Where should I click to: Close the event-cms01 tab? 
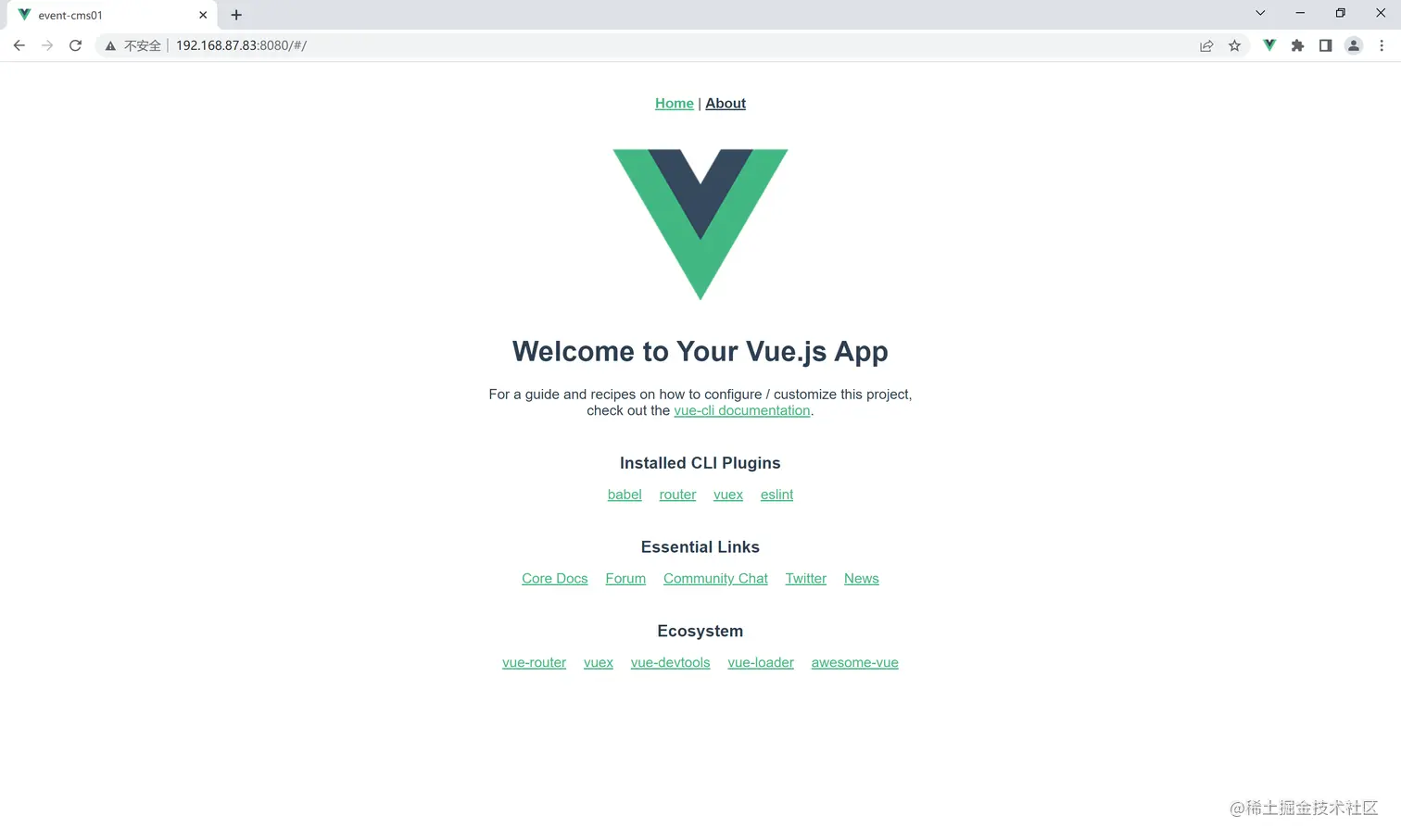pos(203,15)
